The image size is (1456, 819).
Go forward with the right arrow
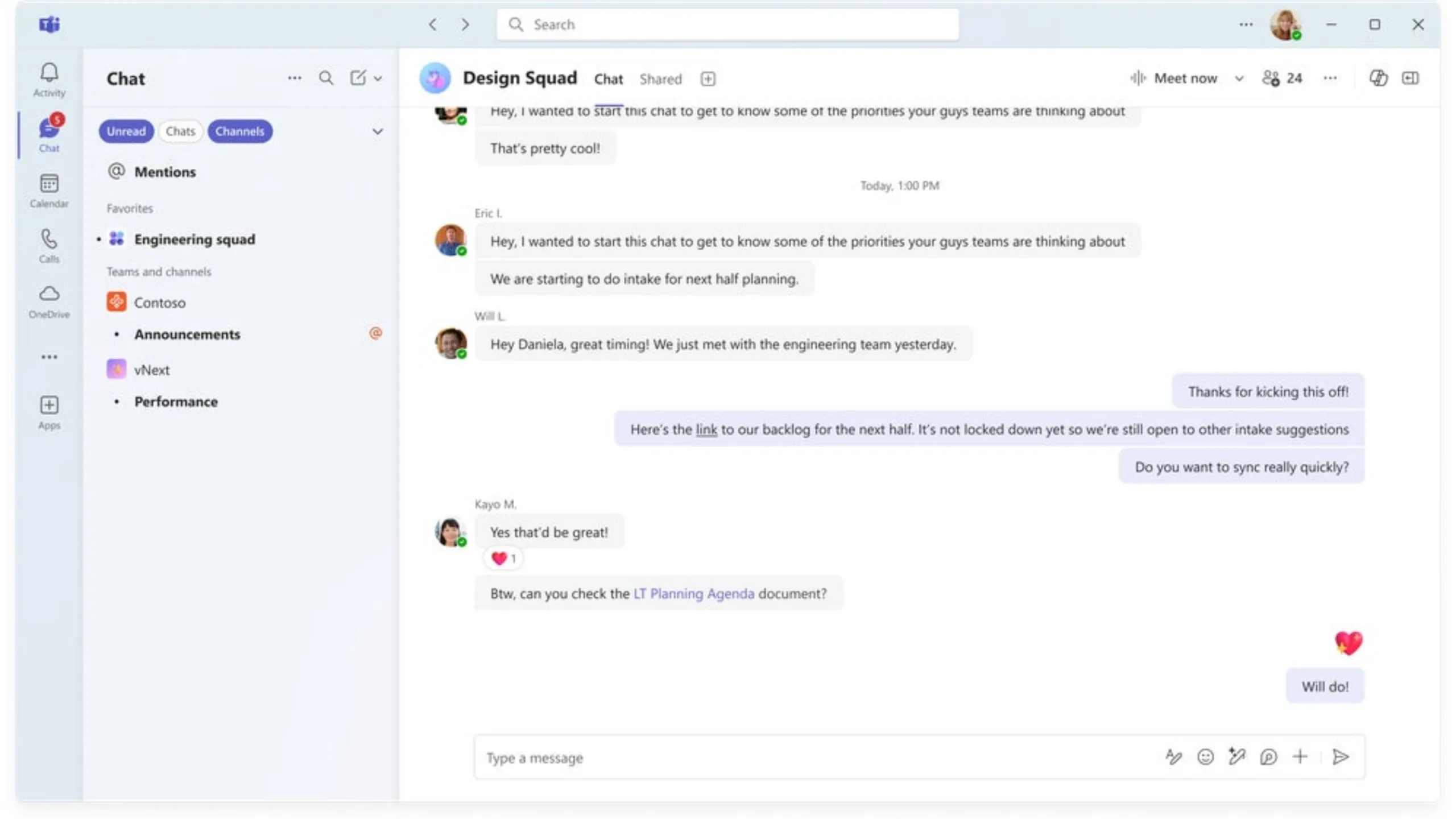[x=465, y=24]
